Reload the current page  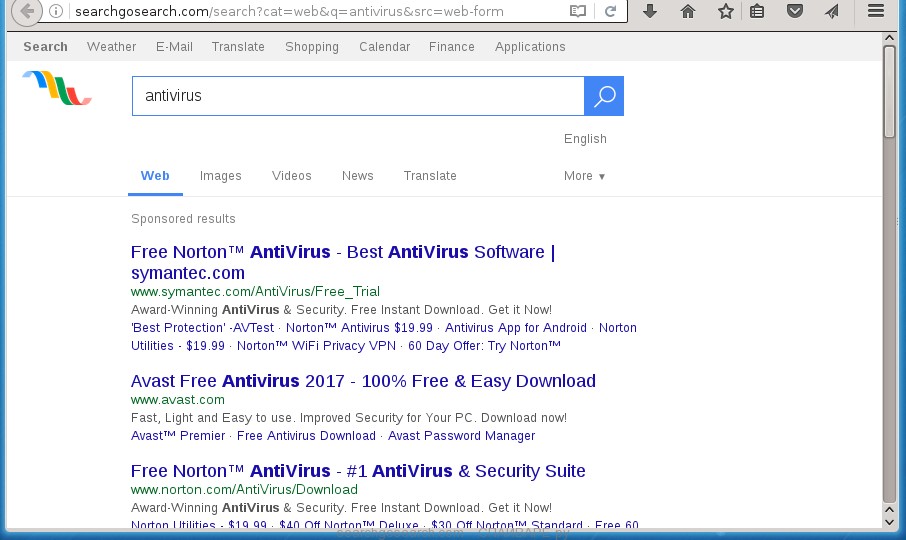610,12
